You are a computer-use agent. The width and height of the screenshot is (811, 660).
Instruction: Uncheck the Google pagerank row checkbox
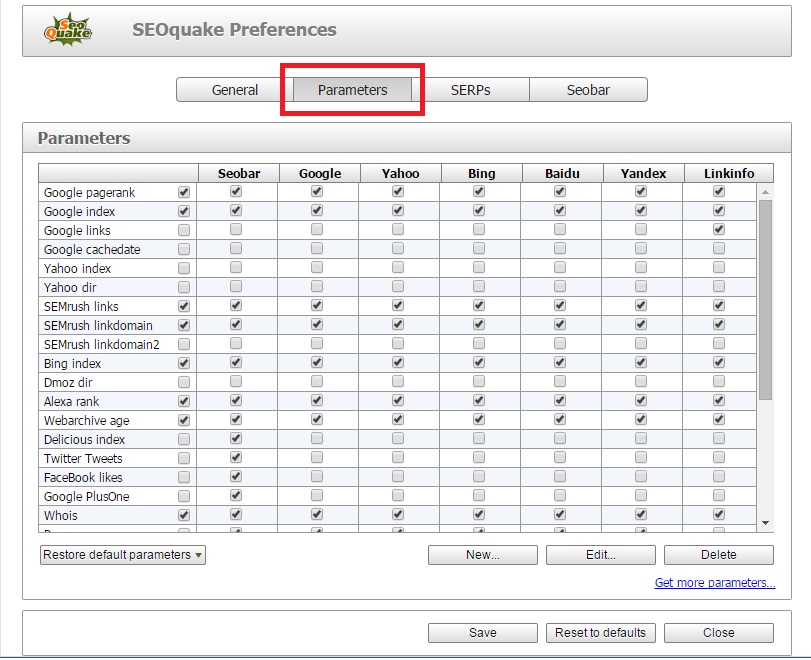(183, 192)
